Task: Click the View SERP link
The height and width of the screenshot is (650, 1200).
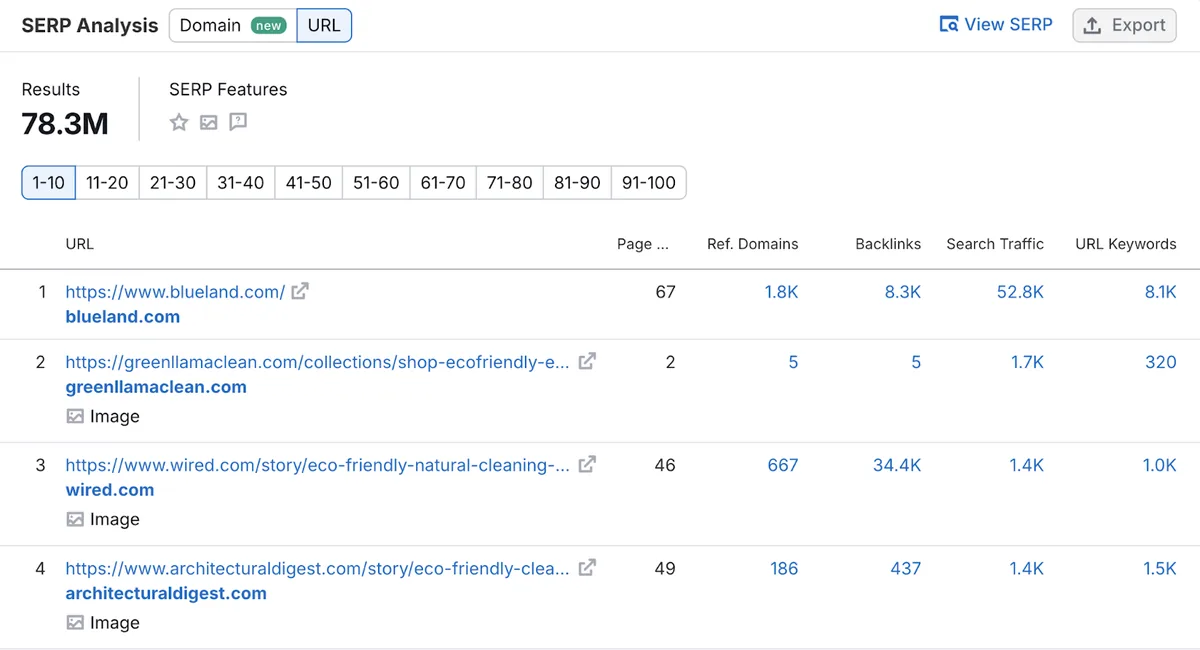Action: point(996,25)
